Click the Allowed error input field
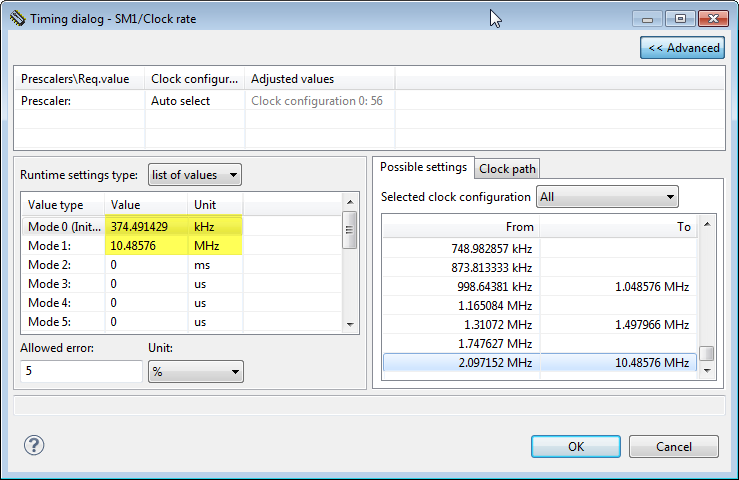 click(81, 372)
